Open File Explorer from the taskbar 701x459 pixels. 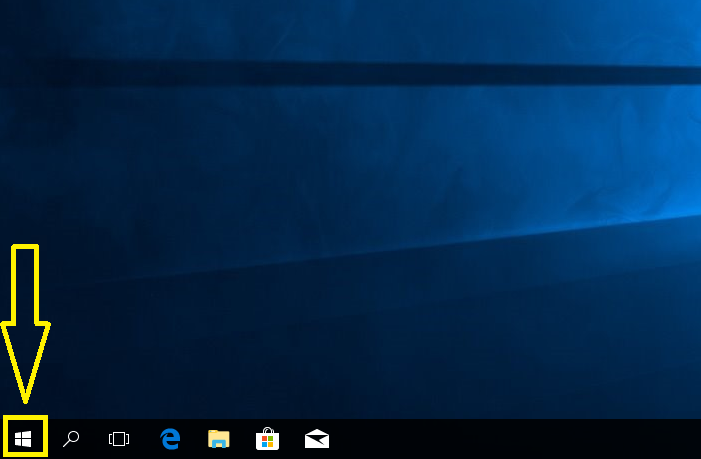click(219, 439)
